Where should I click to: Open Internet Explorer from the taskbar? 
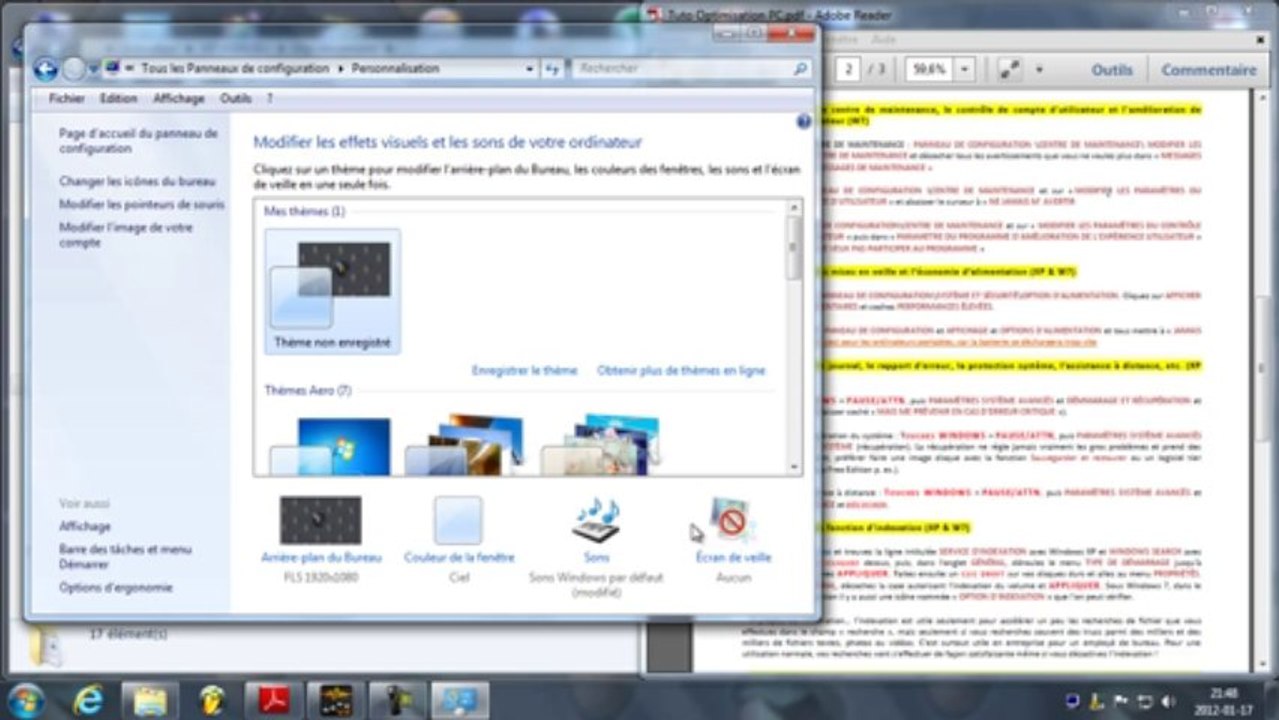click(89, 700)
